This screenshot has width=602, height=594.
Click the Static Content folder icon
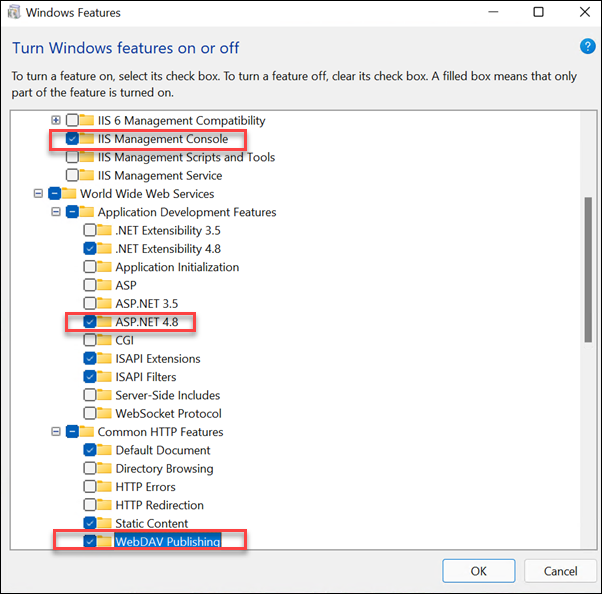(x=105, y=523)
